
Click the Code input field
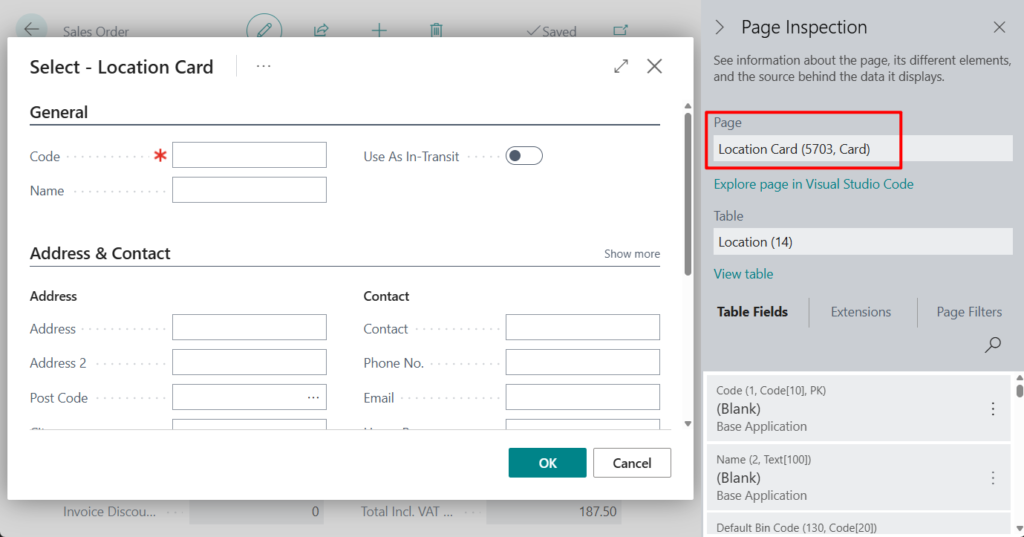click(249, 155)
